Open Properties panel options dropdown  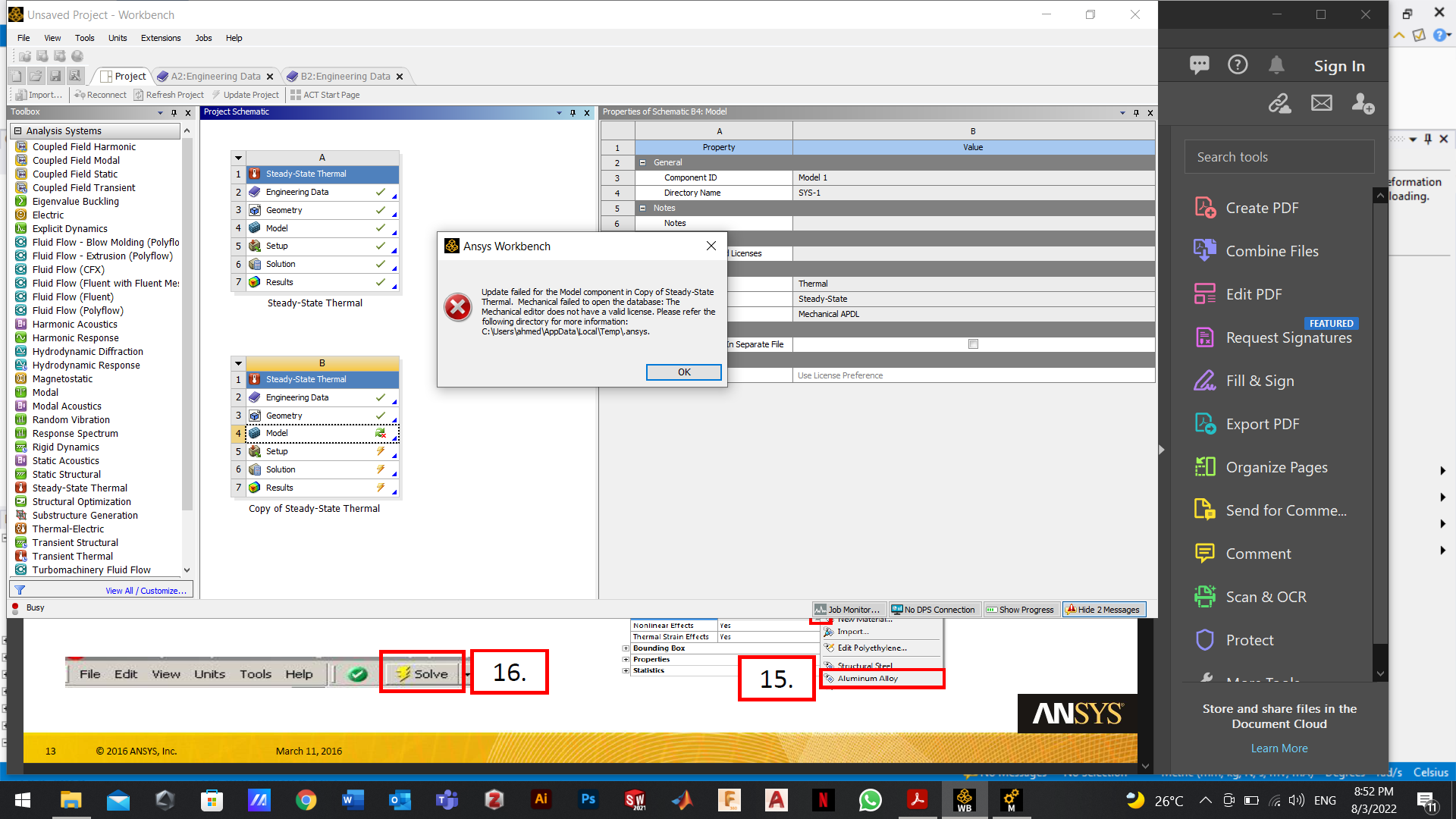coord(1122,113)
